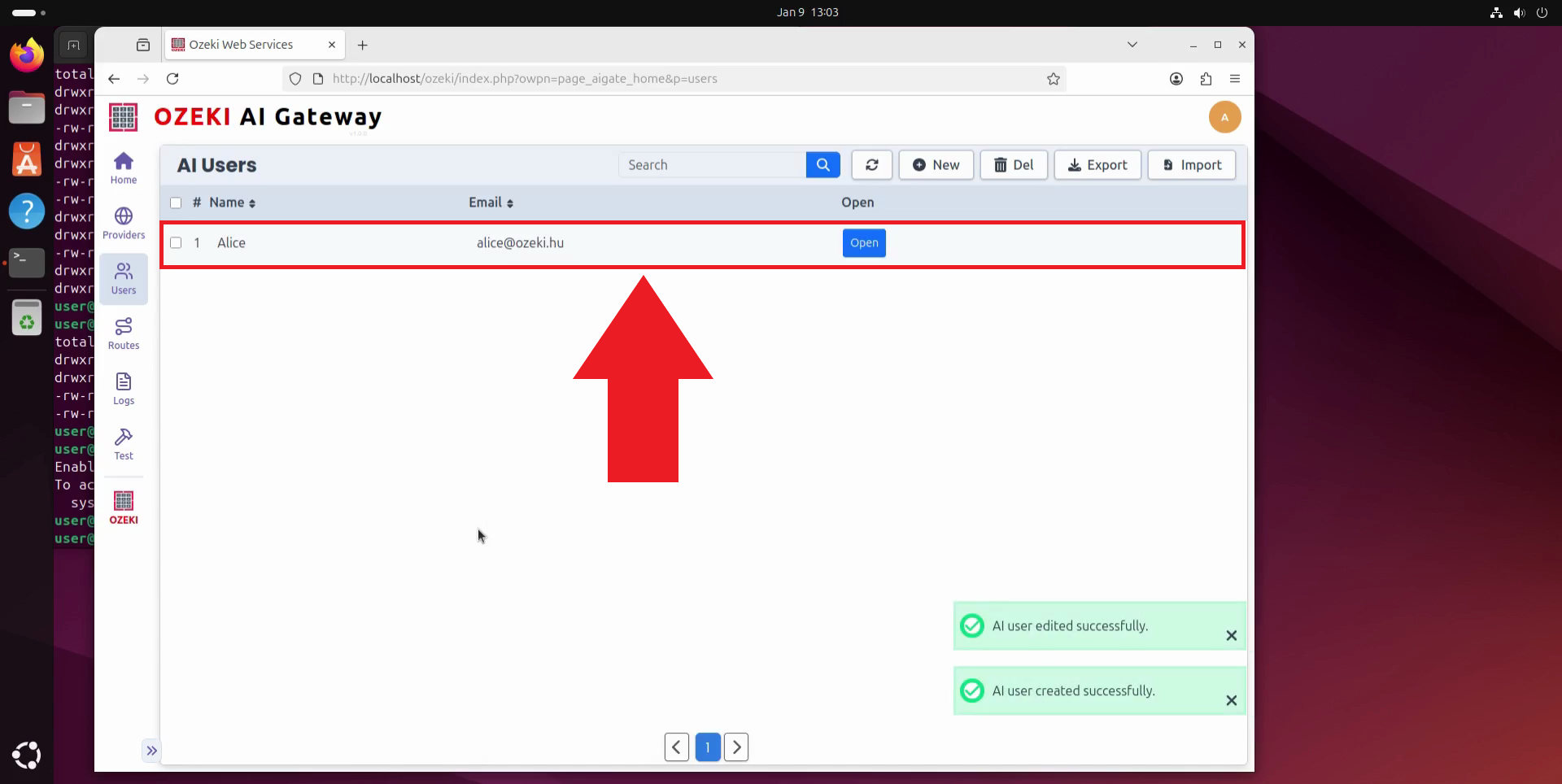Image resolution: width=1562 pixels, height=784 pixels.
Task: Open the Providers page in sidebar
Action: pyautogui.click(x=124, y=223)
